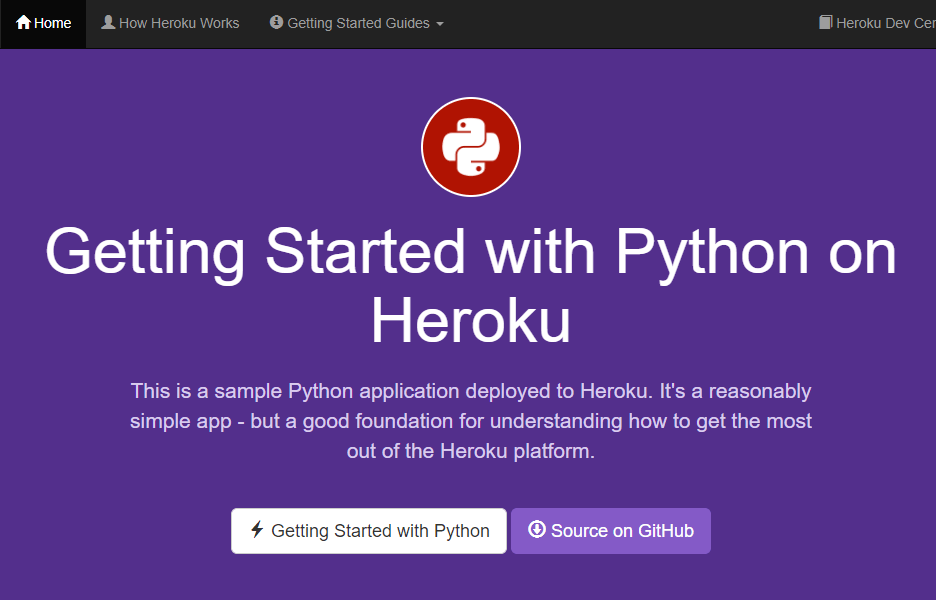Click the lightning bolt icon

click(x=257, y=530)
